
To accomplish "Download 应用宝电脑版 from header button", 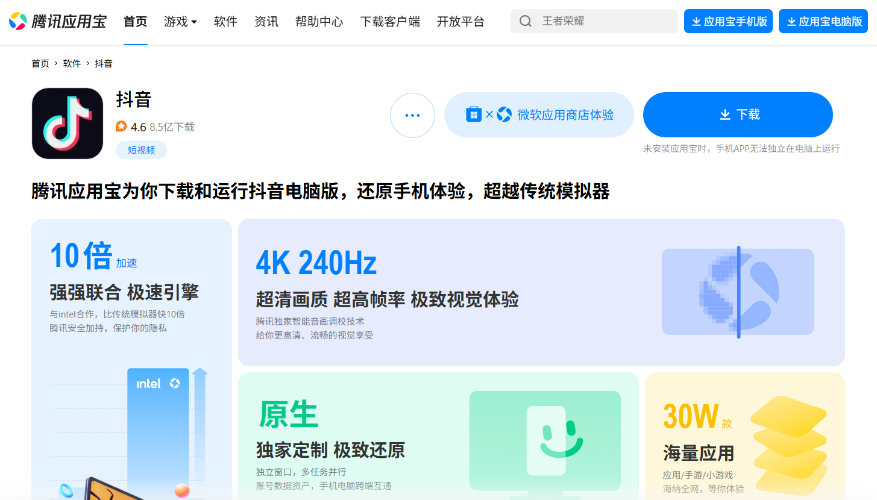I will [823, 21].
